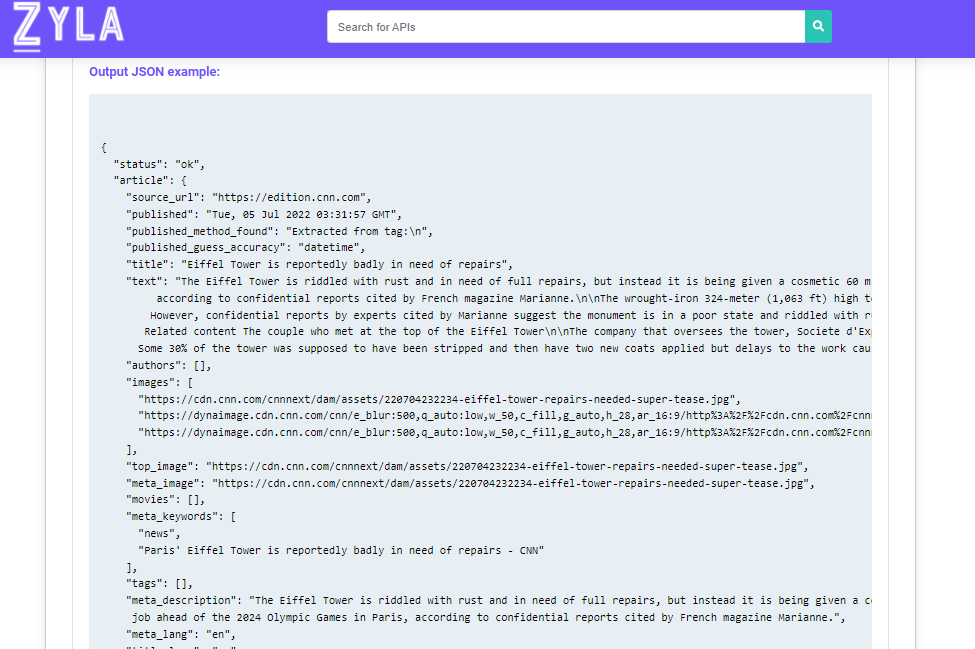Click the "meta_keywords": [ line

click(181, 517)
